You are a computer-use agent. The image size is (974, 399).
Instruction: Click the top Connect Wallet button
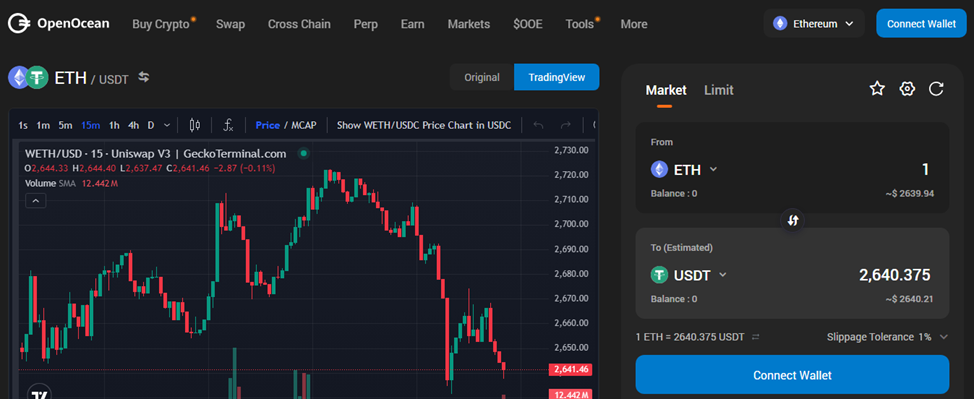point(921,24)
